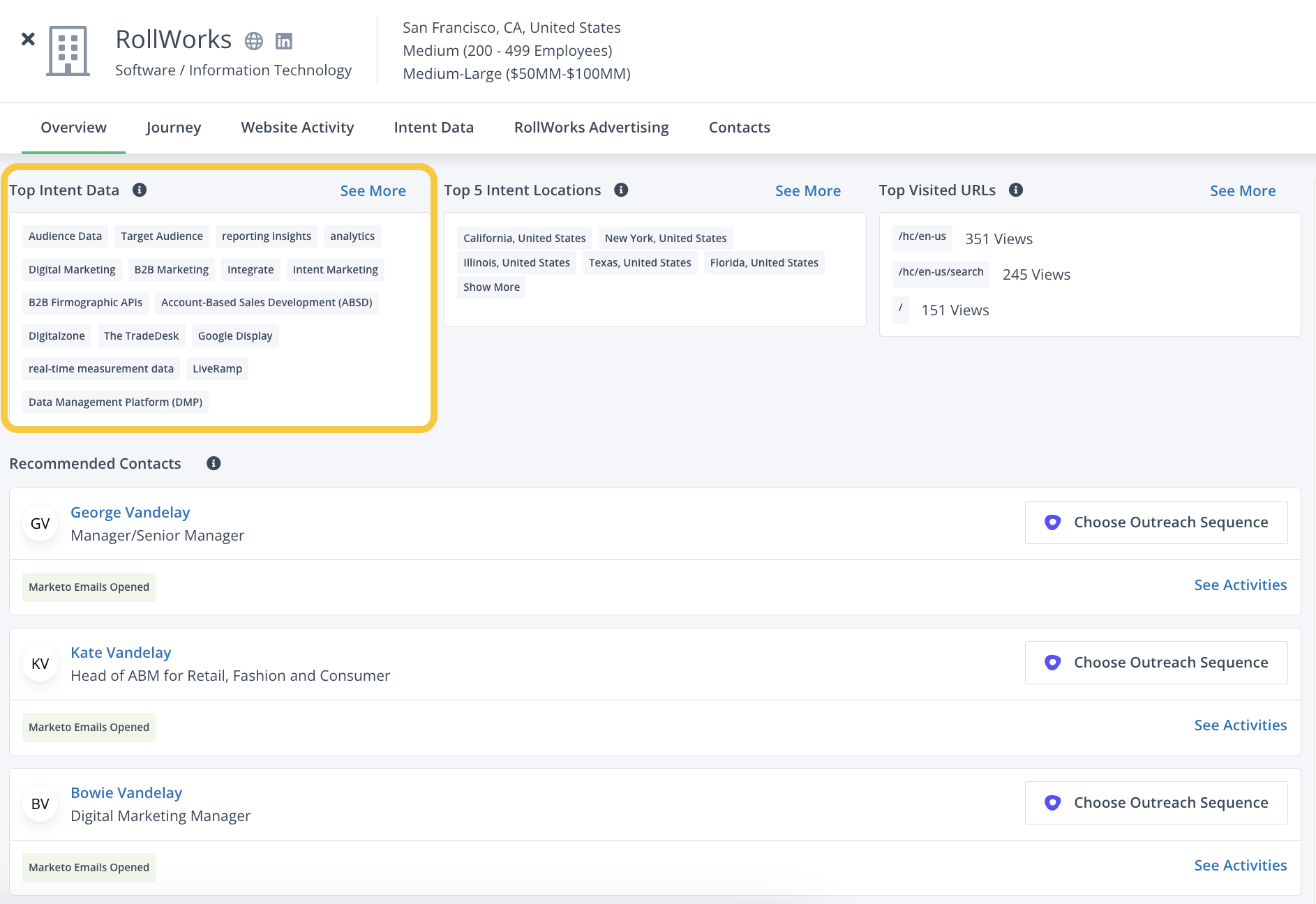
Task: Go to the RollWorks Advertising tab
Action: pyautogui.click(x=592, y=128)
